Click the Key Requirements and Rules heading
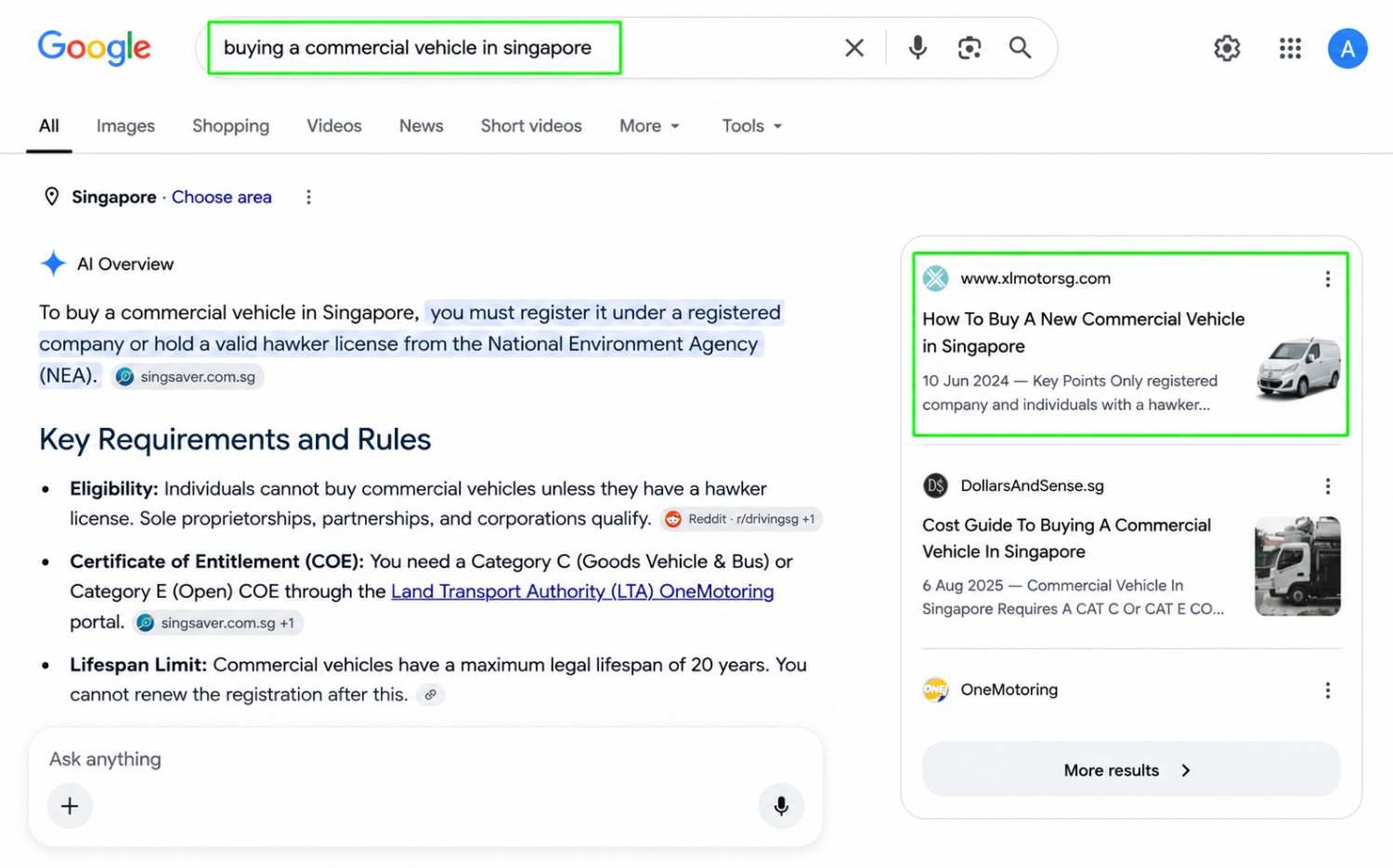The height and width of the screenshot is (868, 1393). click(x=235, y=439)
